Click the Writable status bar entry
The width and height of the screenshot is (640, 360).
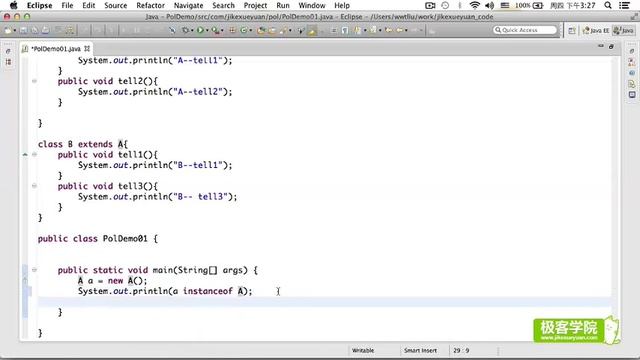[363, 350]
